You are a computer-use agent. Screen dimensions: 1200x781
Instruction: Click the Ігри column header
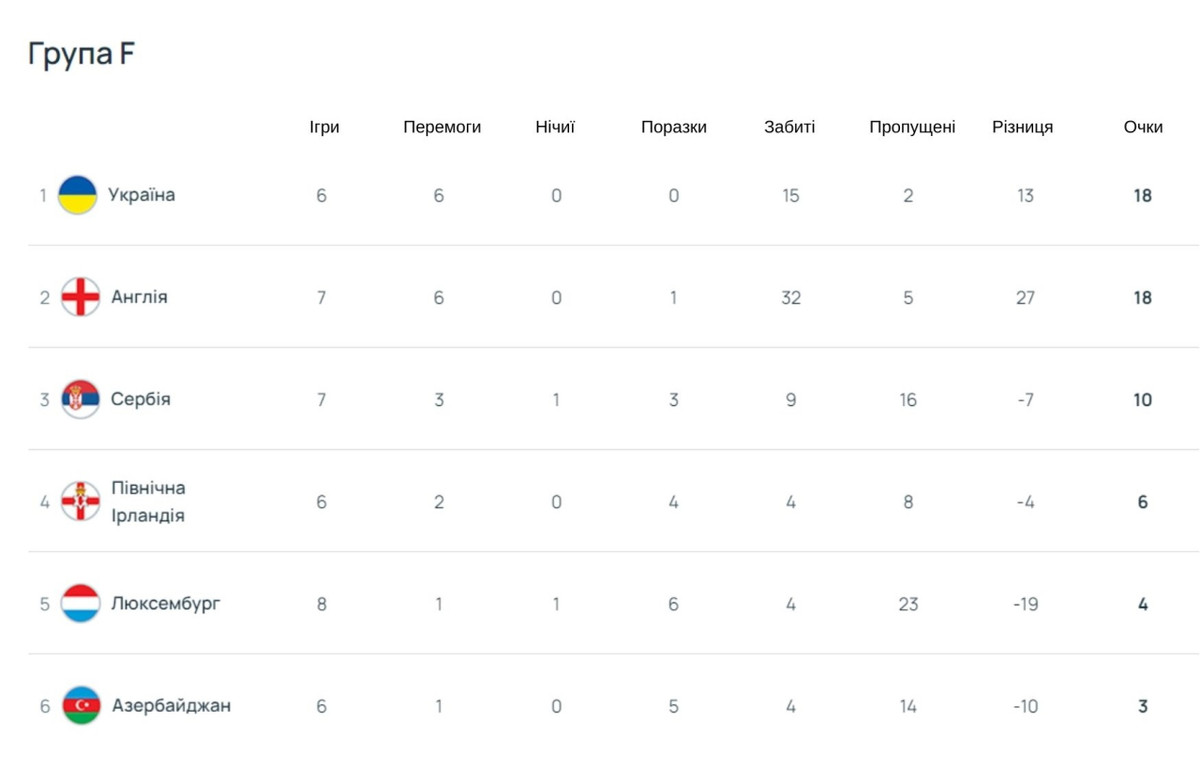[x=324, y=127]
